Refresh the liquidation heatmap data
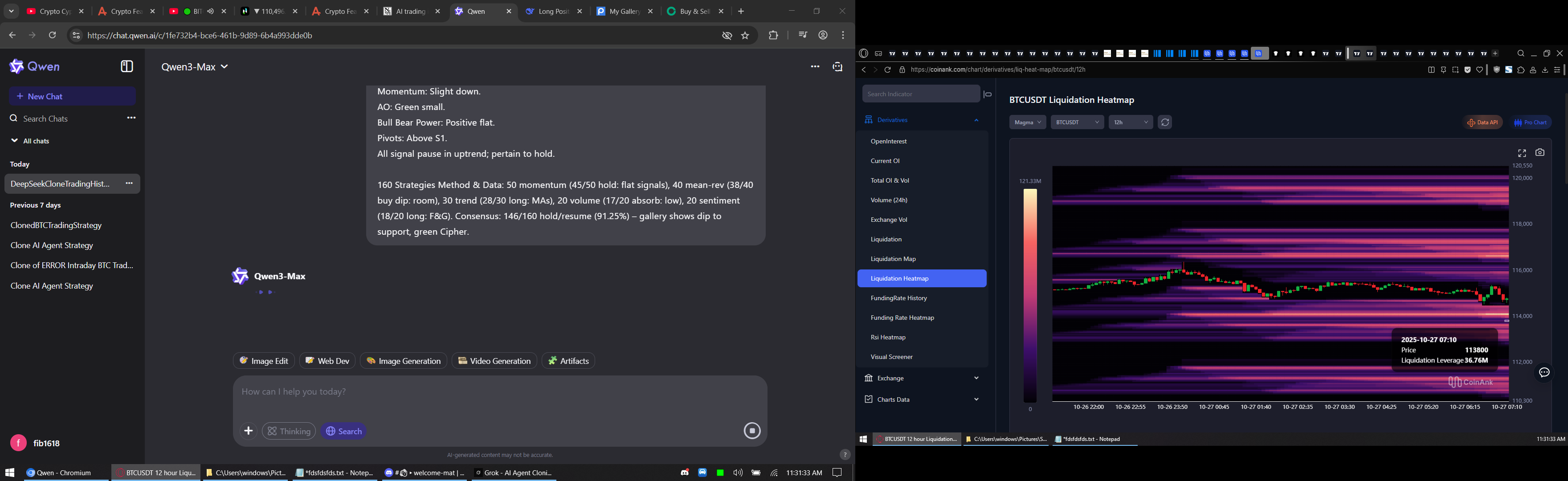 [1164, 122]
